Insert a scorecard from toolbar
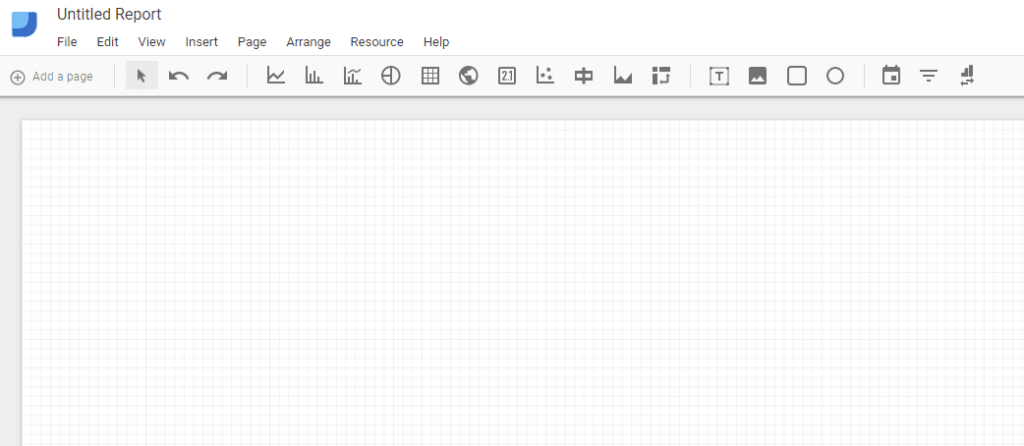Image resolution: width=1024 pixels, height=446 pixels. point(507,76)
